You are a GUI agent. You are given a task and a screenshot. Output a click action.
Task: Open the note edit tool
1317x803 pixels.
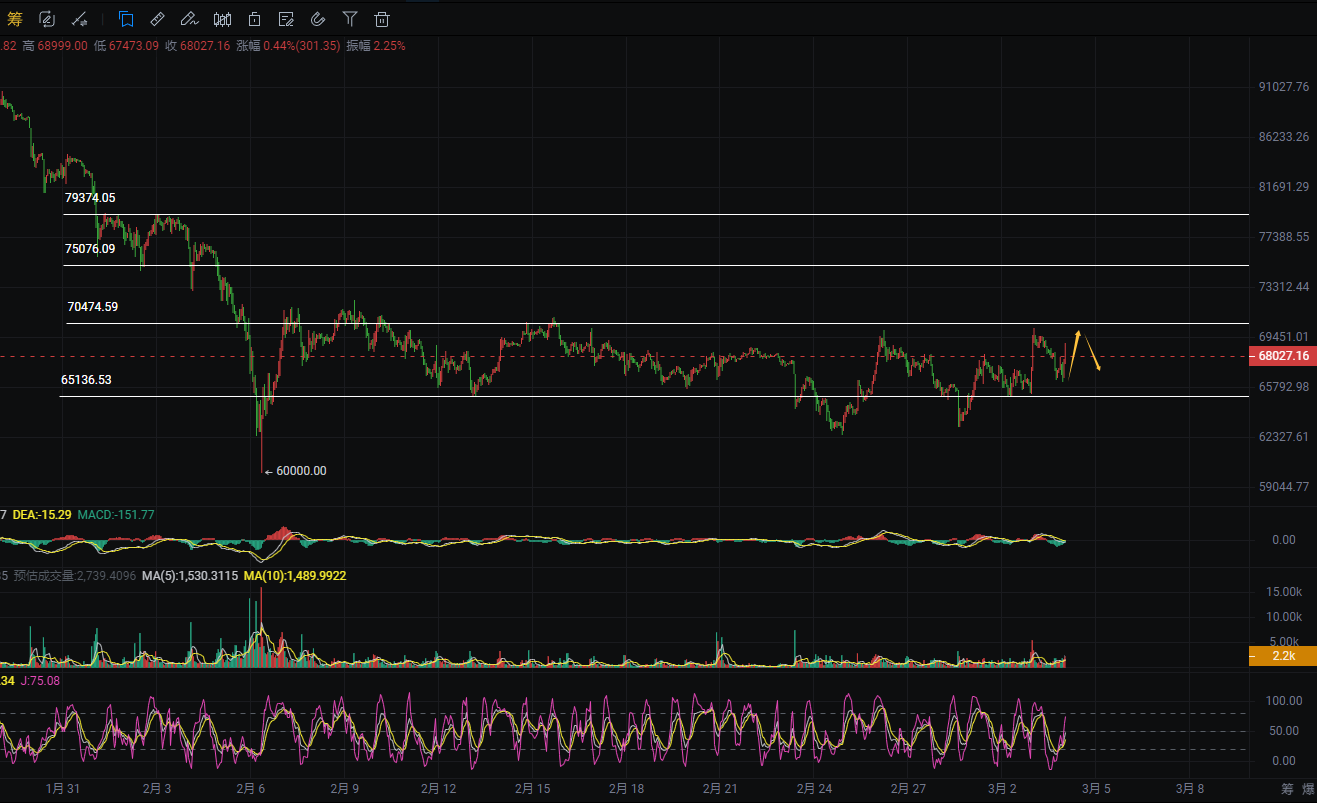(286, 18)
